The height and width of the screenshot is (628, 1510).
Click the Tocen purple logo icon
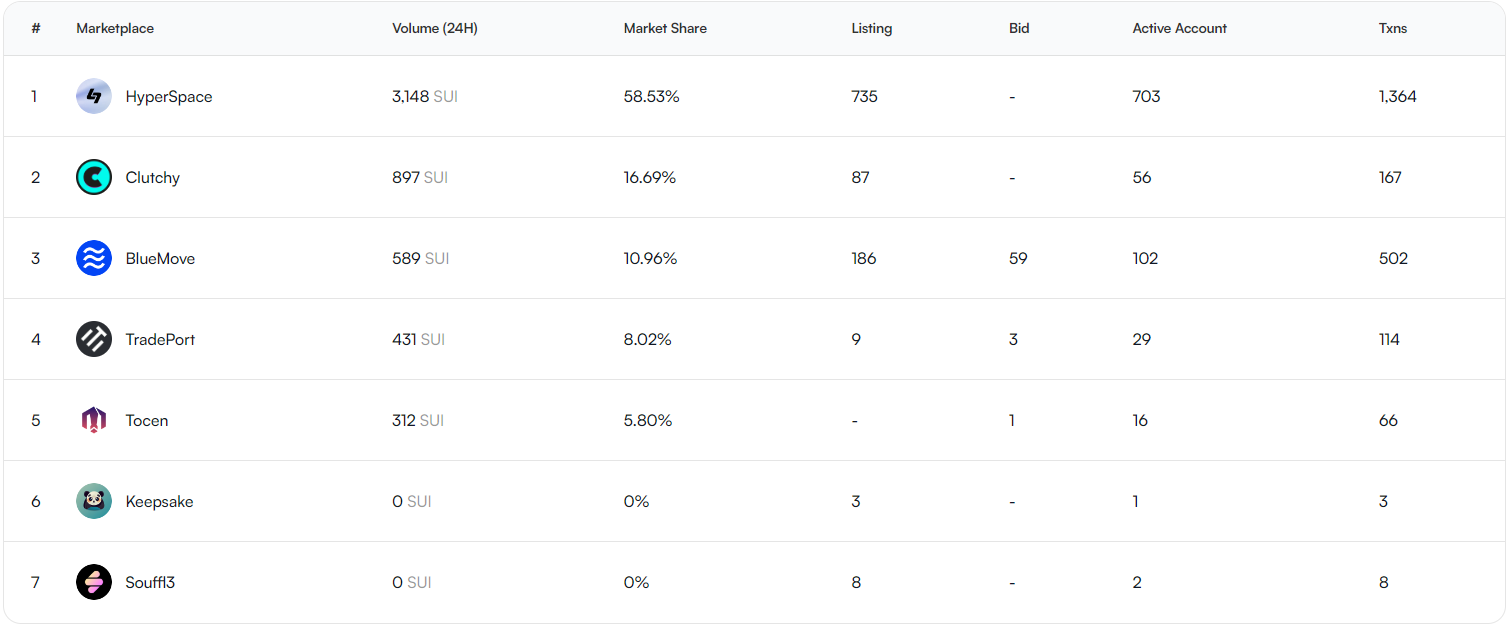click(94, 420)
